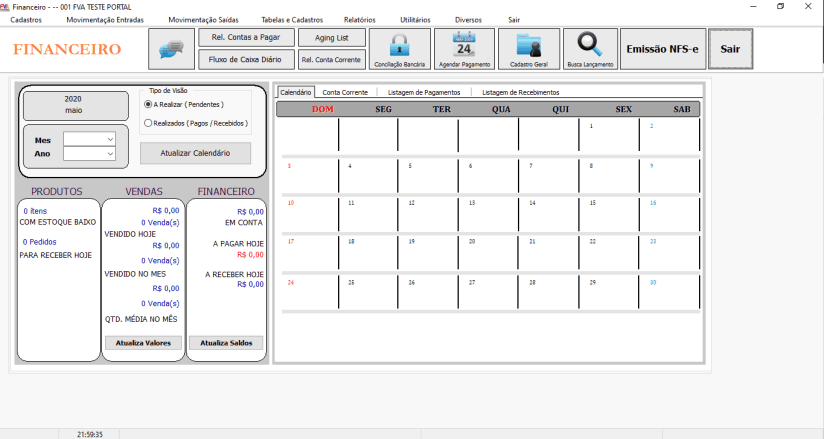Open the Relatórios menu
824x439 pixels.
359,20
